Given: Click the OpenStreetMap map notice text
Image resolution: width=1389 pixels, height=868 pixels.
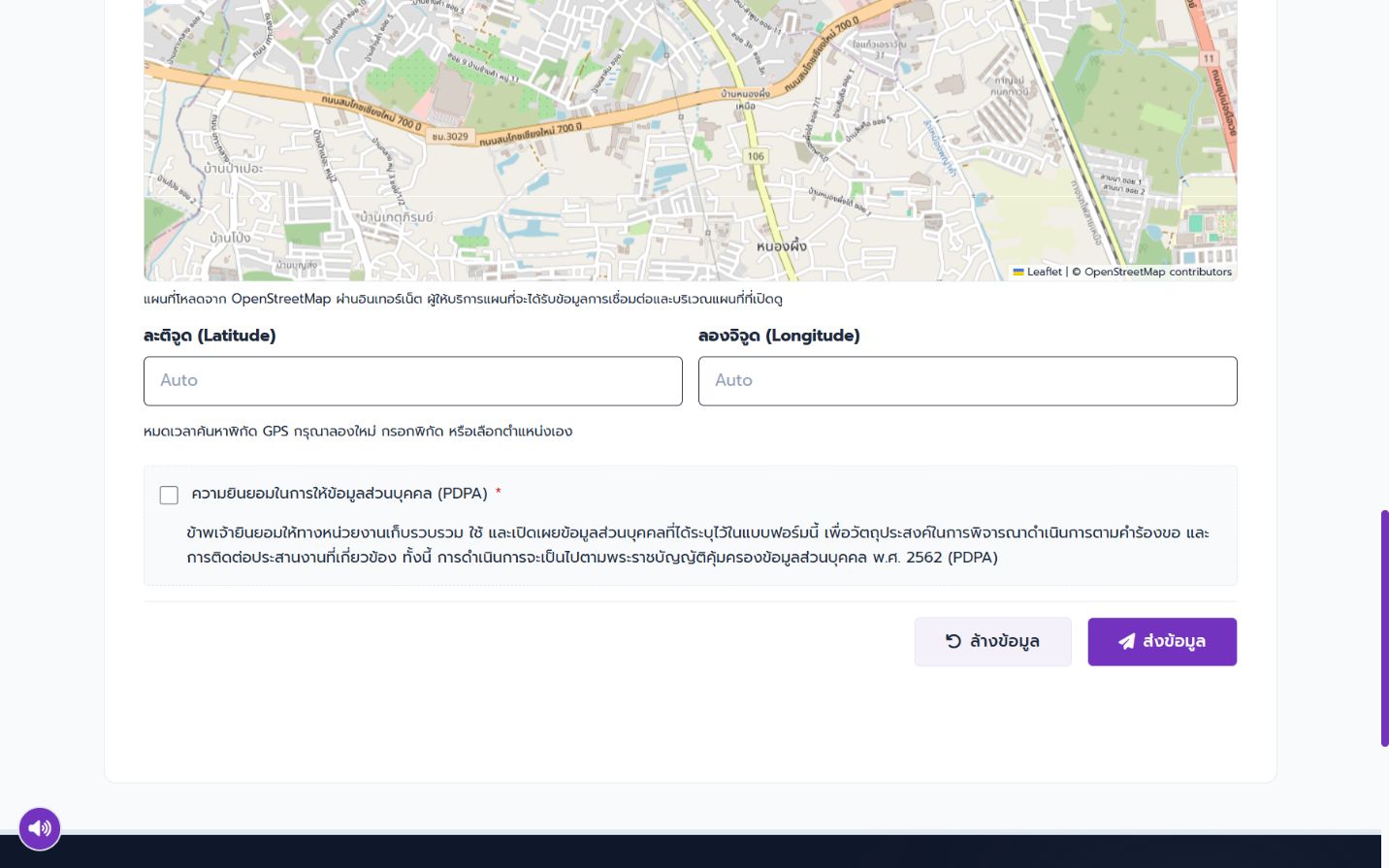Looking at the screenshot, I should 463,299.
